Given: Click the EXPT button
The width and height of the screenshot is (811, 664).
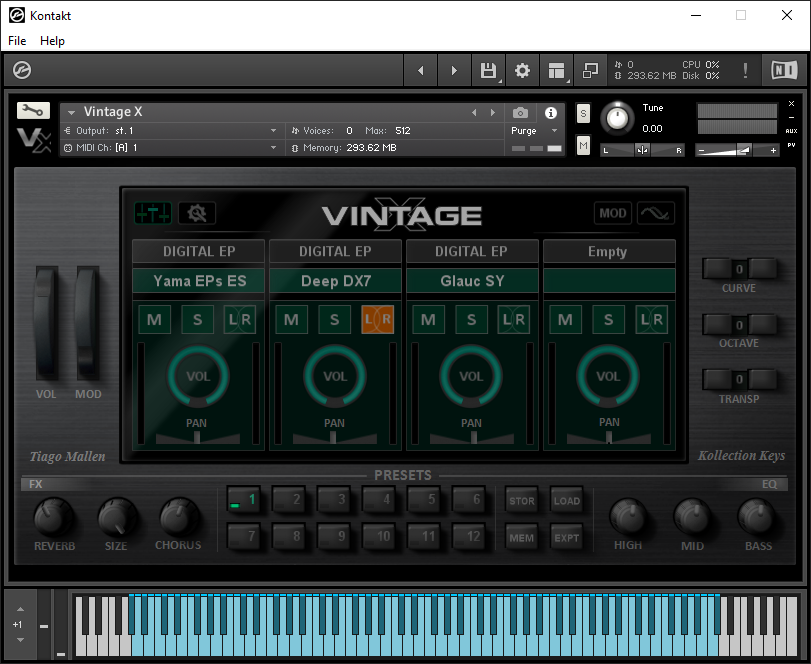Looking at the screenshot, I should [x=566, y=537].
